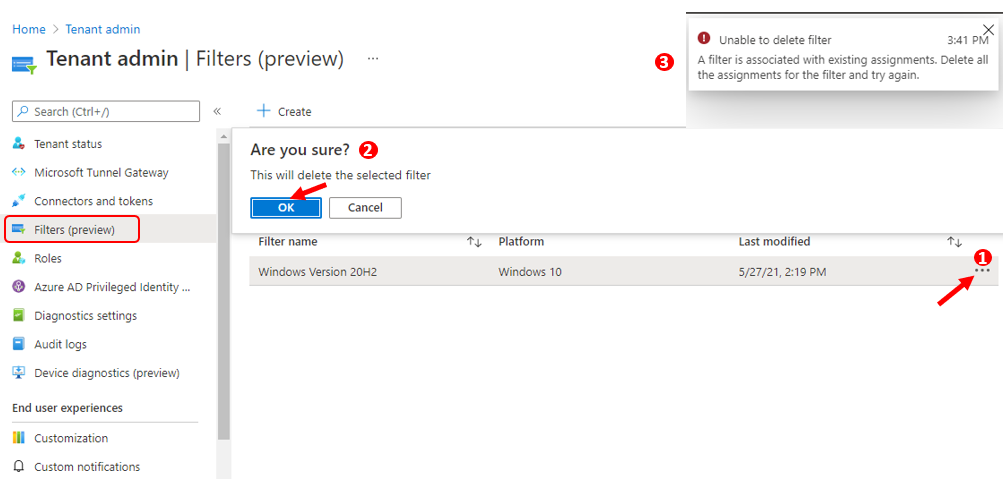This screenshot has height=480, width=1007.
Task: Click the Windows 10 platform cell
Action: 530,272
